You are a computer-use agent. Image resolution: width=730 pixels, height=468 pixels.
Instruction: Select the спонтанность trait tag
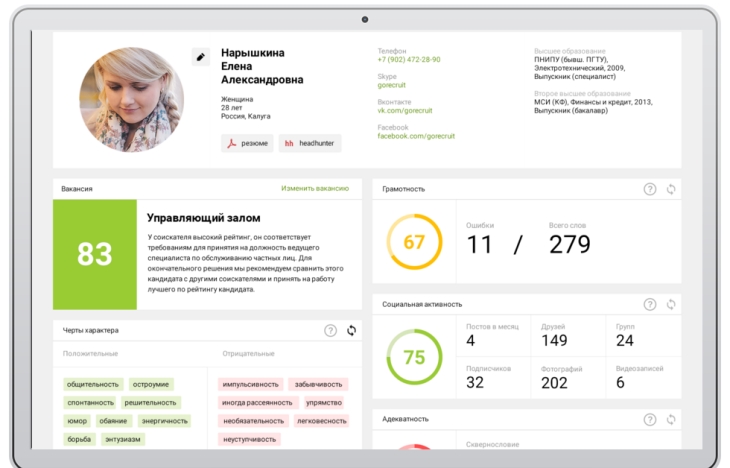90,402
